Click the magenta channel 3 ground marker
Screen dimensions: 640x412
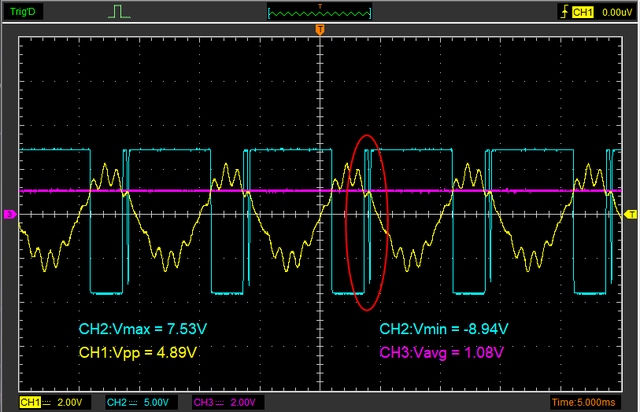click(9, 214)
